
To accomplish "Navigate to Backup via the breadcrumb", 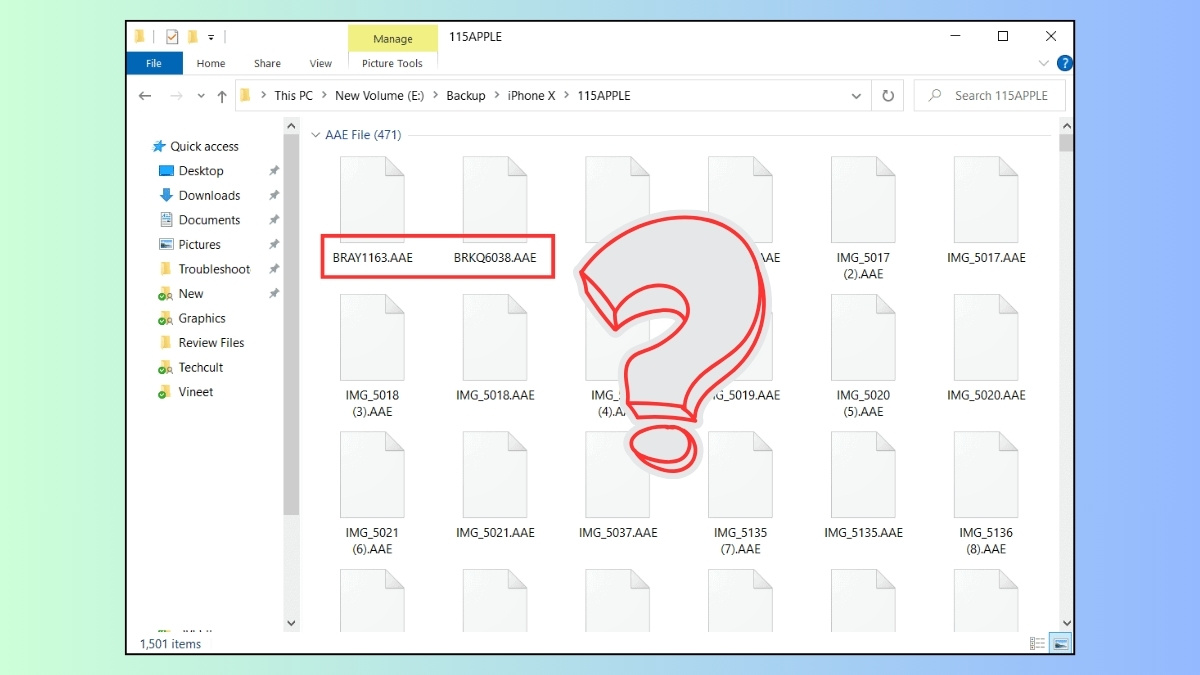I will 466,95.
